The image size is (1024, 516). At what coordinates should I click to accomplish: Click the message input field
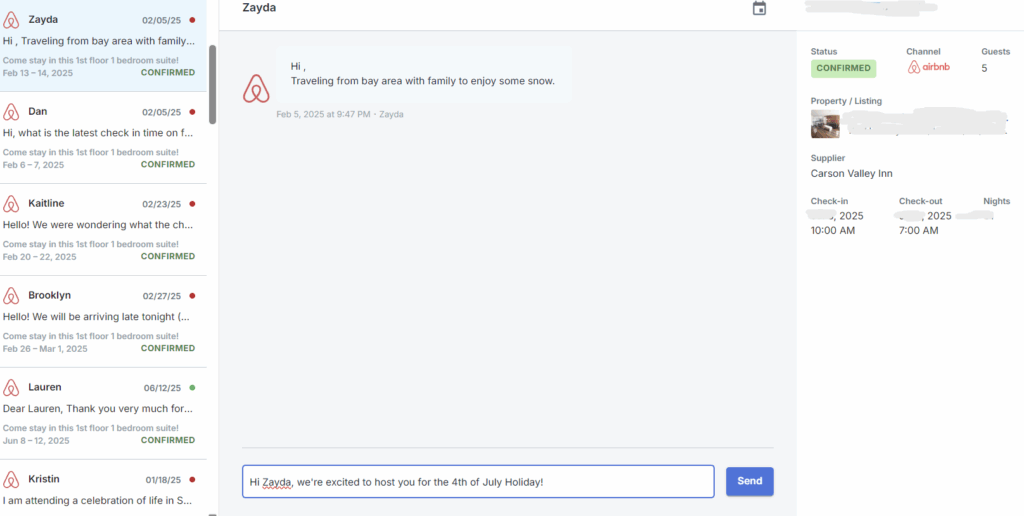478,482
